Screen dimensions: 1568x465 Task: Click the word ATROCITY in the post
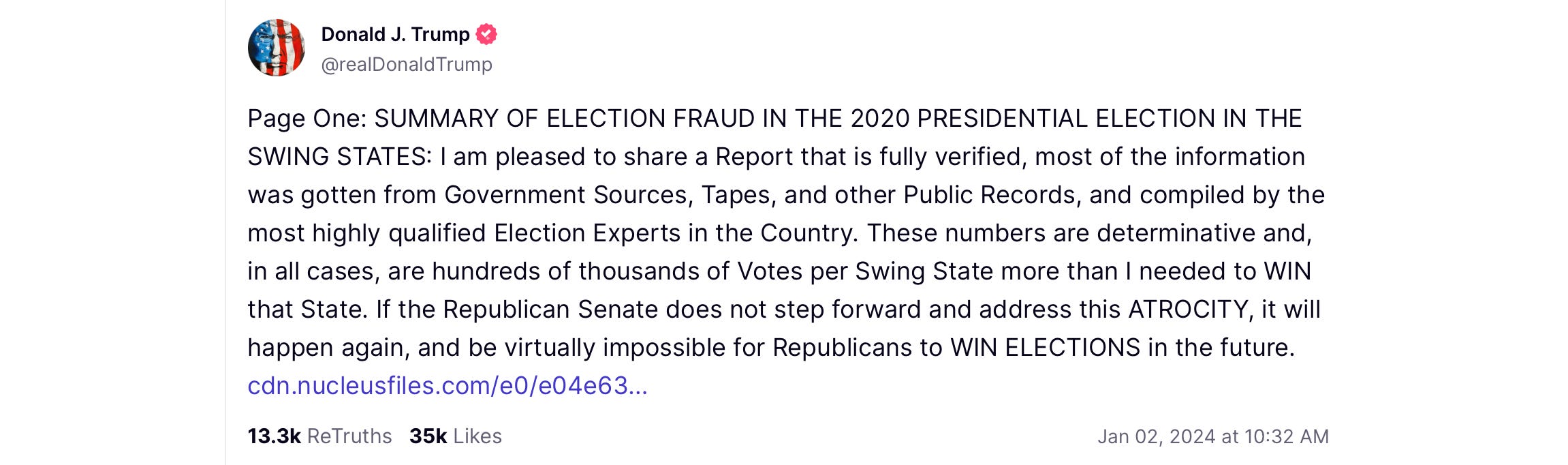[1187, 310]
